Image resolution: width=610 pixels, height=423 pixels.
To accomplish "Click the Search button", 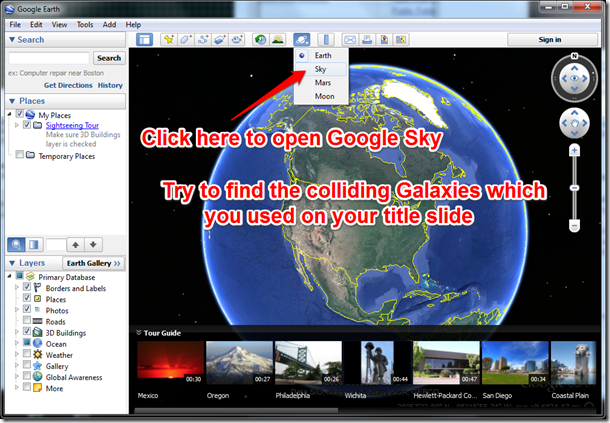I will (x=109, y=58).
